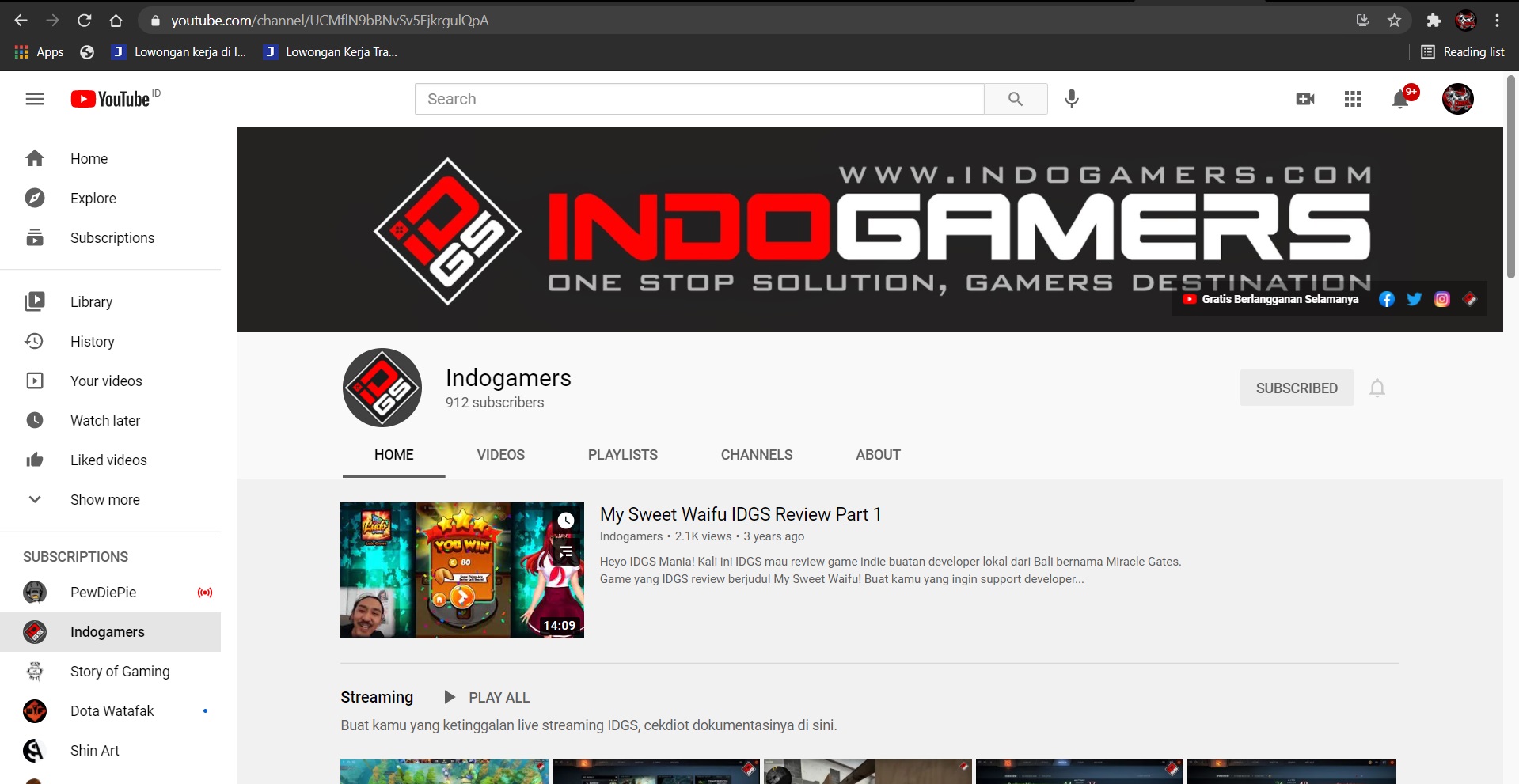The width and height of the screenshot is (1519, 784).
Task: Open the 'Lowongan kerja di I...' bookmark
Action: pos(179,52)
